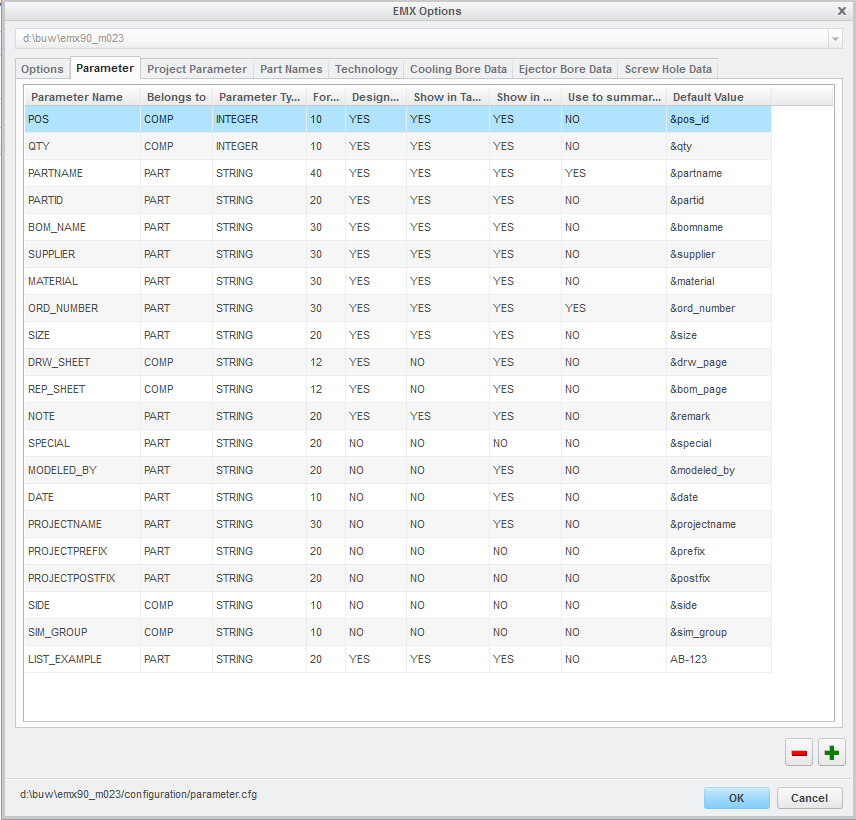The width and height of the screenshot is (856, 820).
Task: Select the PROJECTPREFIX parameter name cell
Action: click(82, 551)
